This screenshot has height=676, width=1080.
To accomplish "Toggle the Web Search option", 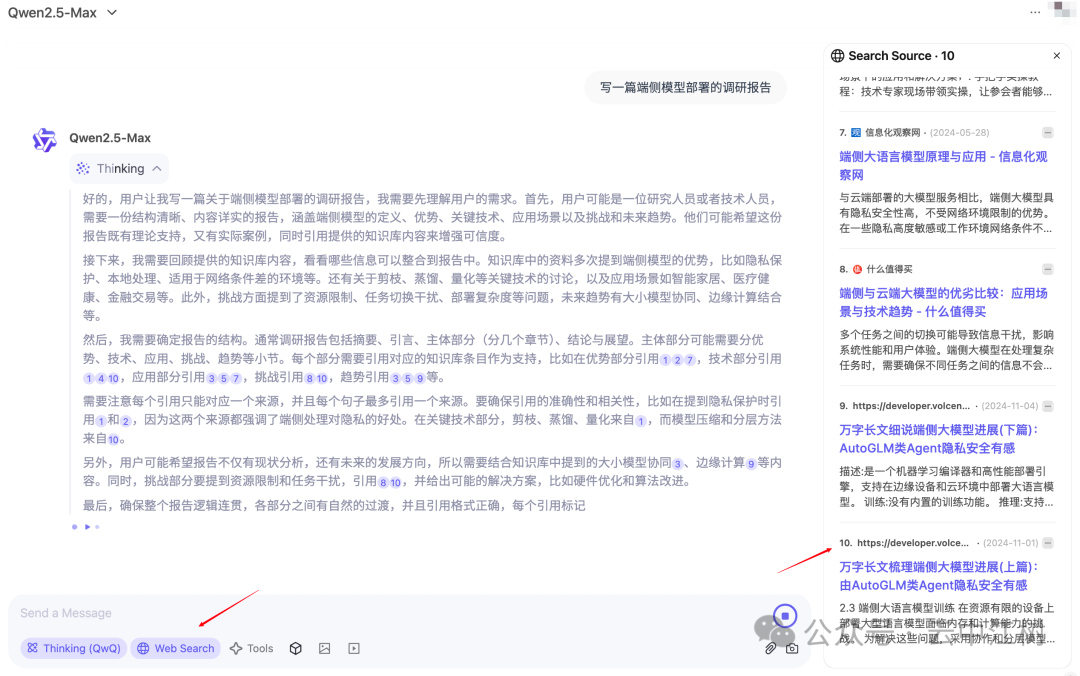I will 176,648.
